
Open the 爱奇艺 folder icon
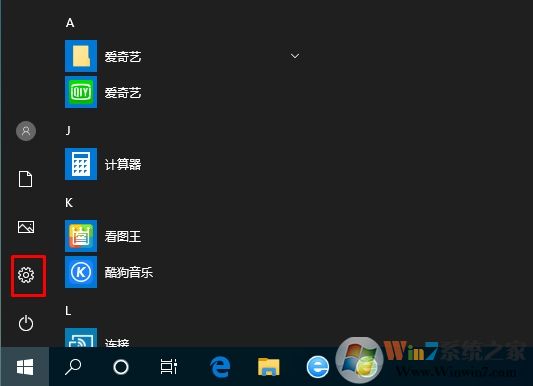pyautogui.click(x=81, y=56)
